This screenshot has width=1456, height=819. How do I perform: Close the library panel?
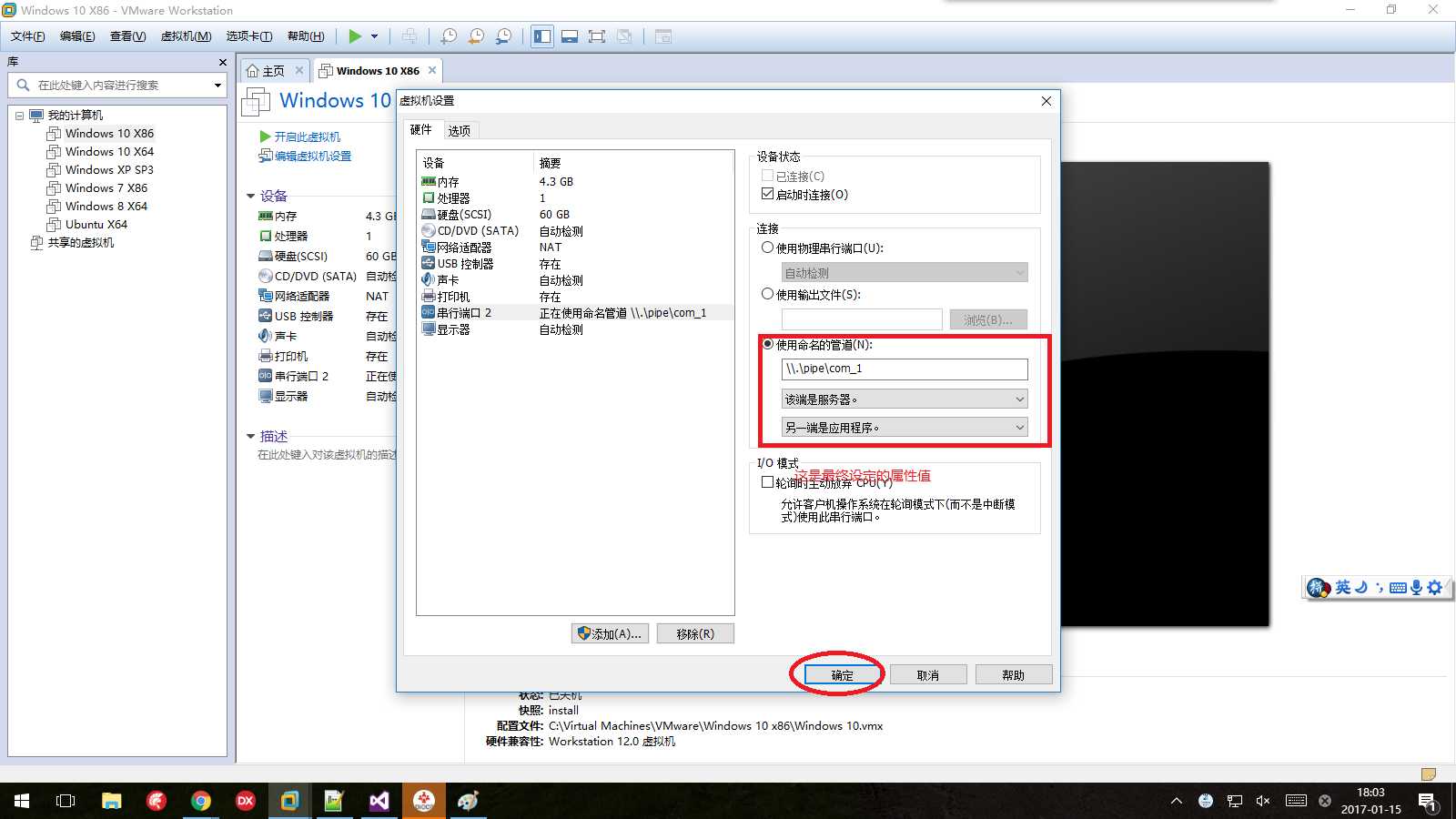(222, 62)
